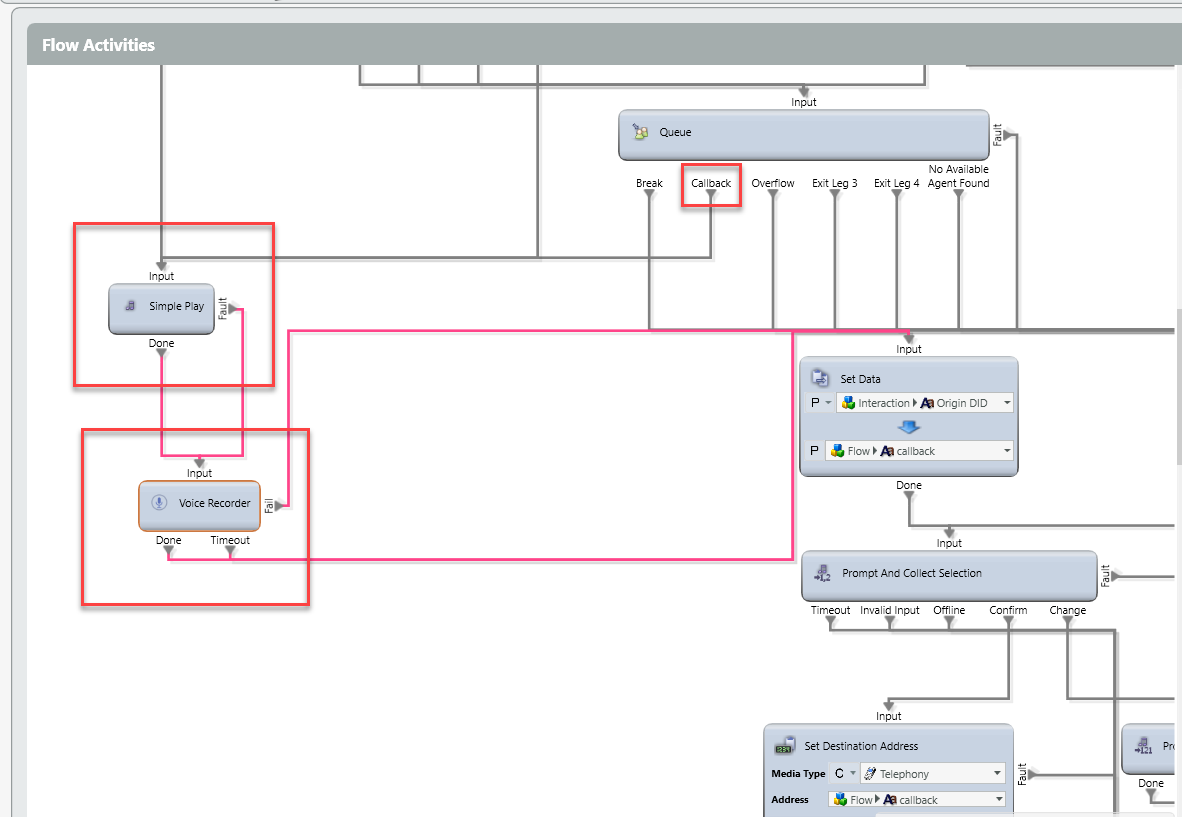Expand the Flow callback dropdown in Set Data
Screen dimensions: 1182x817
[1005, 451]
